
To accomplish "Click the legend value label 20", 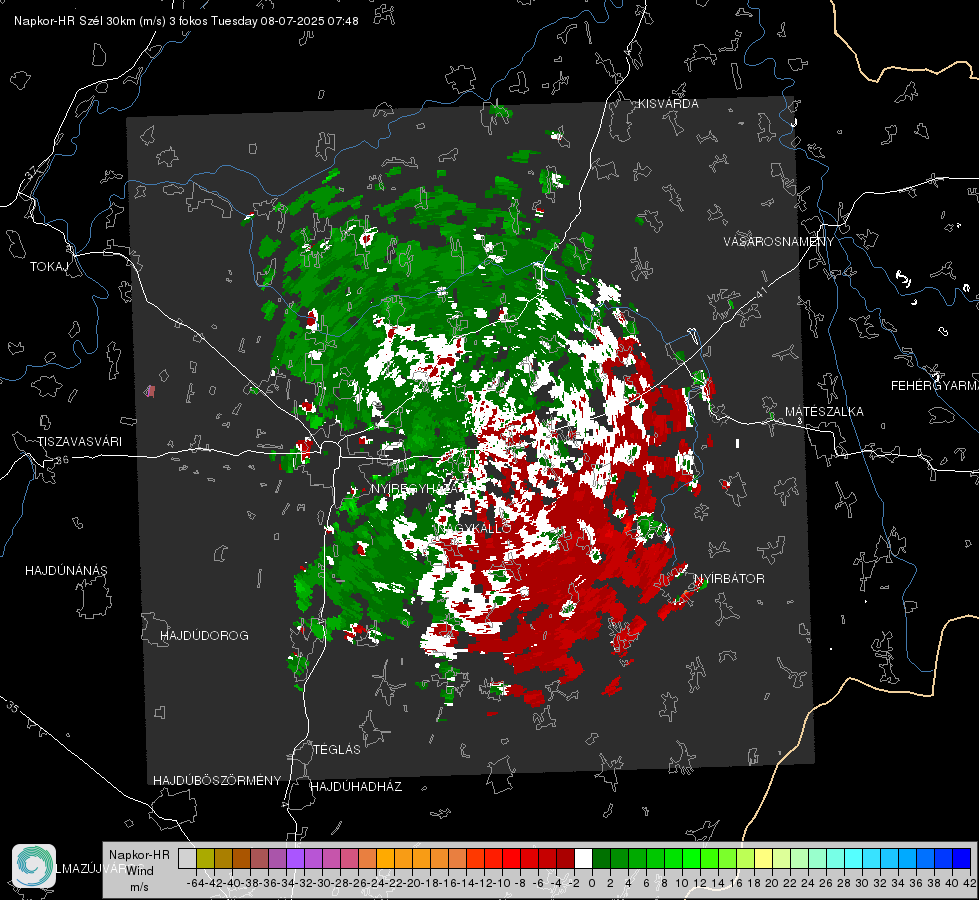I will coord(772,883).
